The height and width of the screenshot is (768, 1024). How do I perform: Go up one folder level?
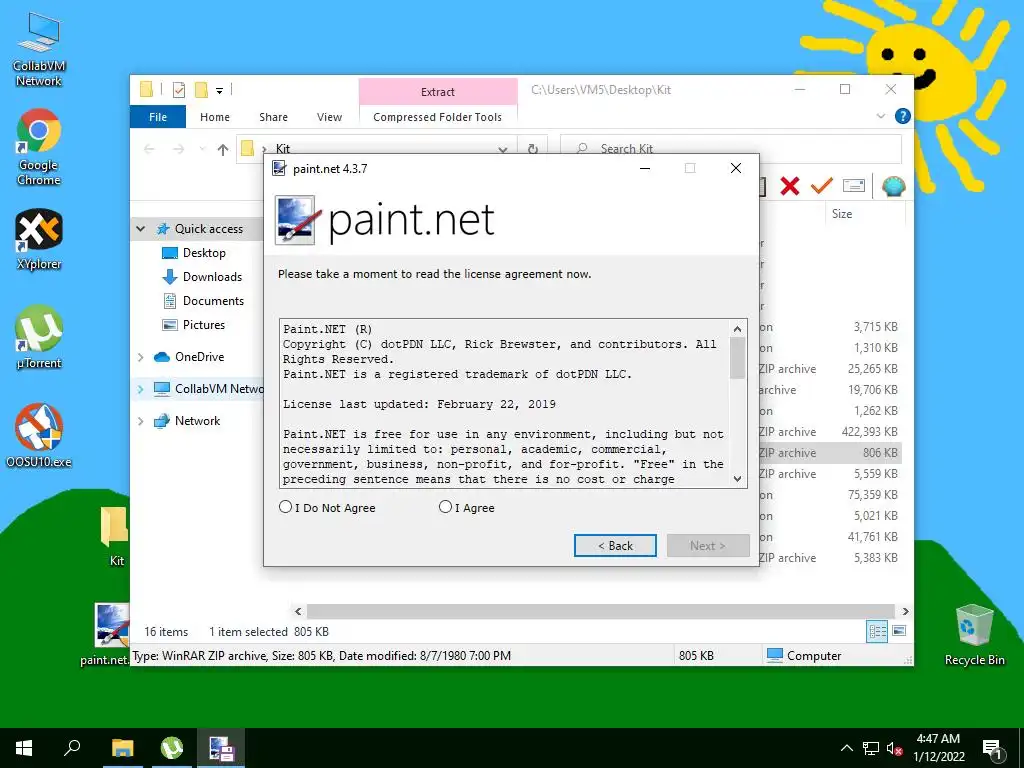coord(223,150)
